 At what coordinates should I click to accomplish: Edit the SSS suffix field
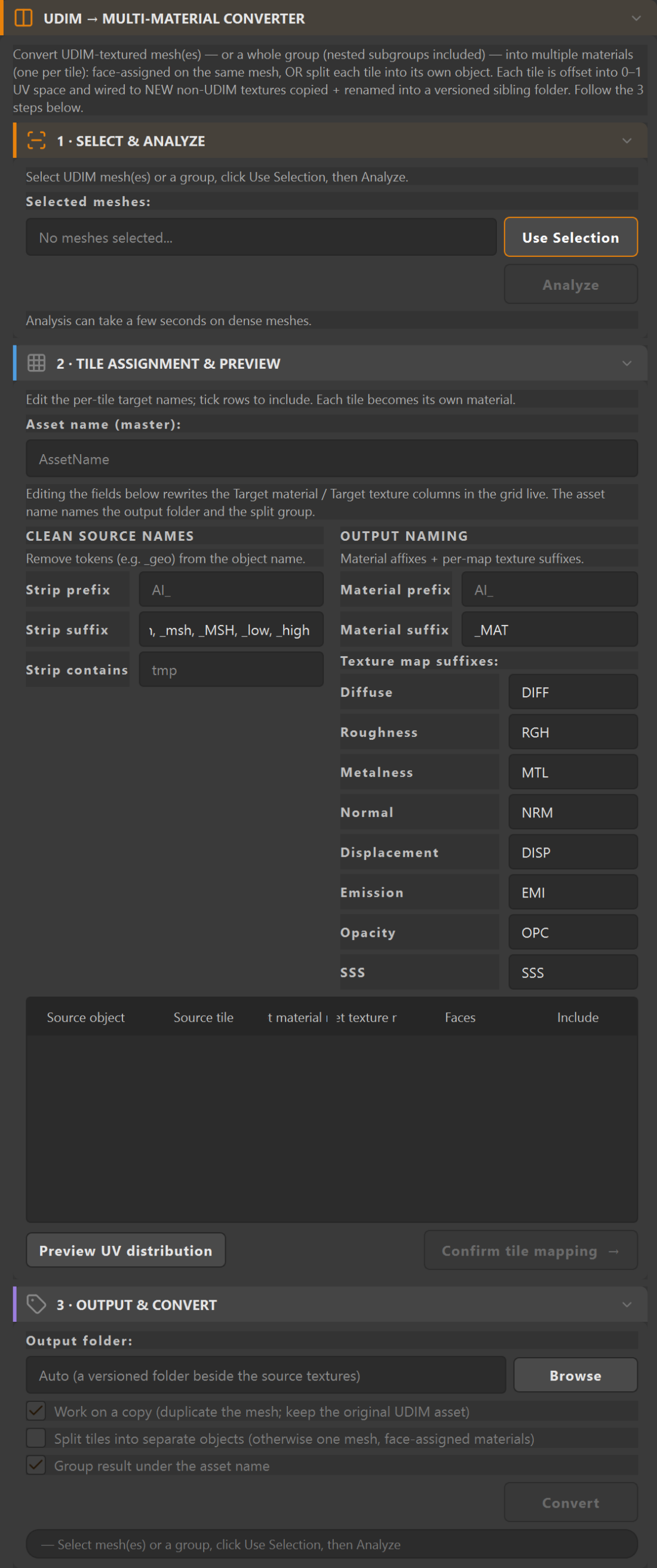coord(573,972)
